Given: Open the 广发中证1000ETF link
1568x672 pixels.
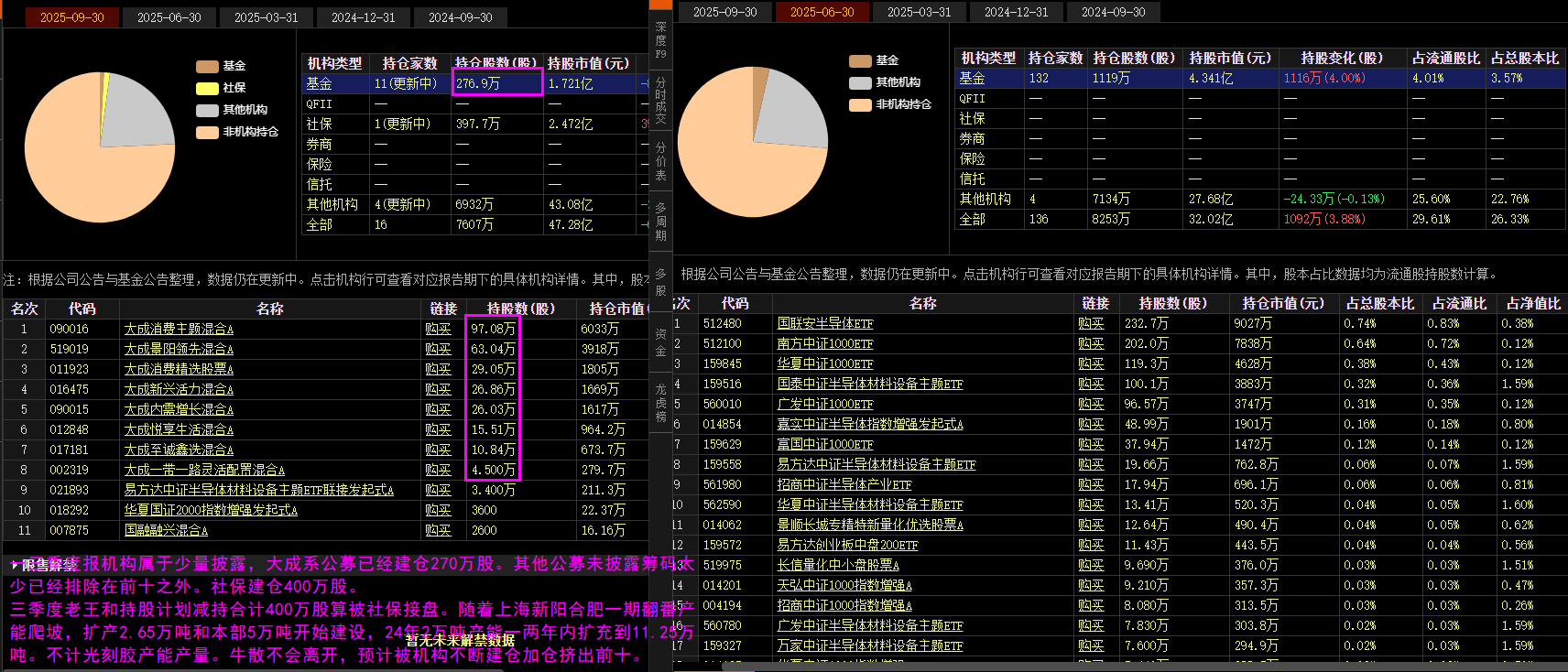Looking at the screenshot, I should (825, 404).
